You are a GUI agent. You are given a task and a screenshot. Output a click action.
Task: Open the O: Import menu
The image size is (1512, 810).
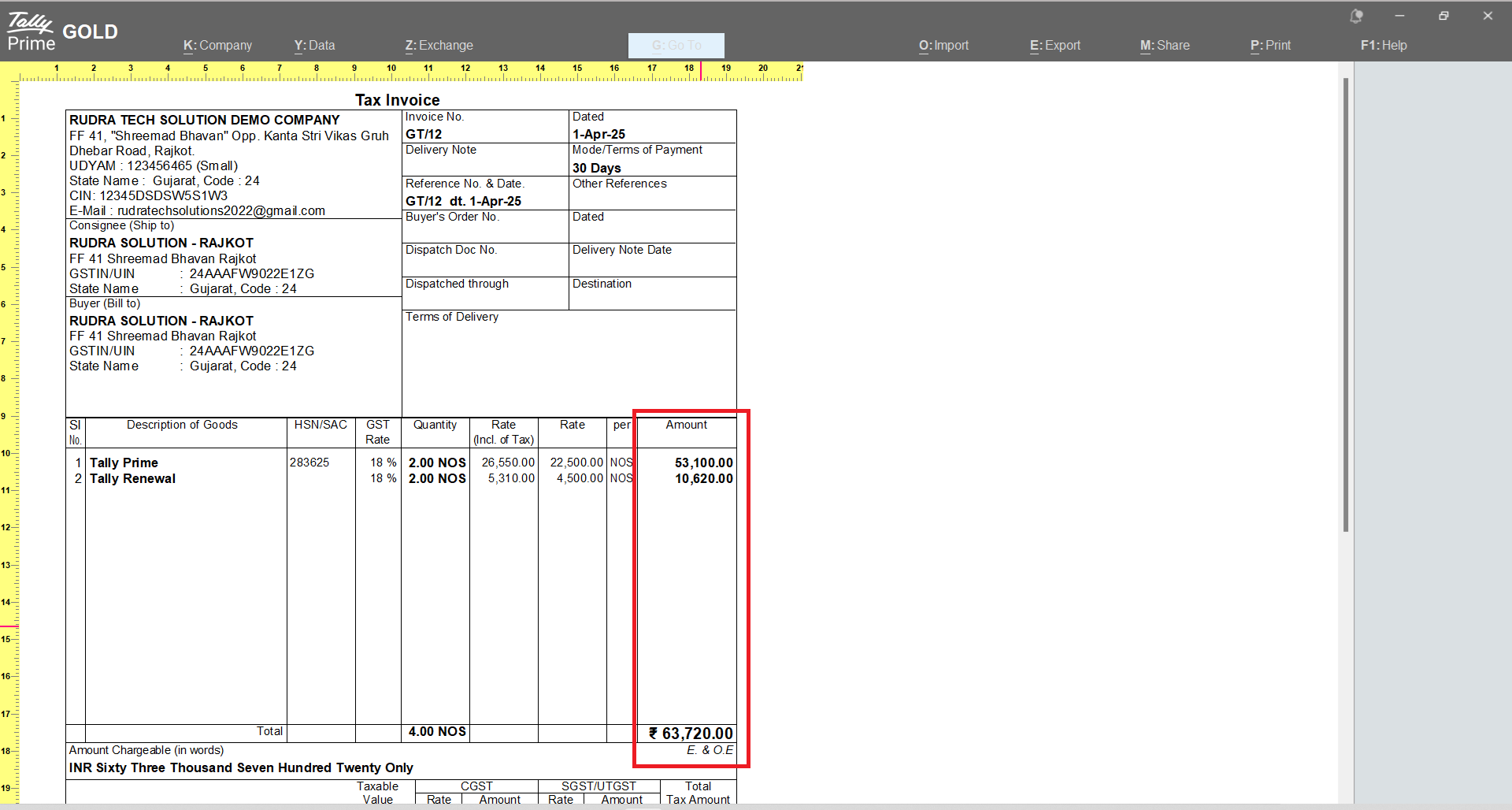tap(943, 46)
